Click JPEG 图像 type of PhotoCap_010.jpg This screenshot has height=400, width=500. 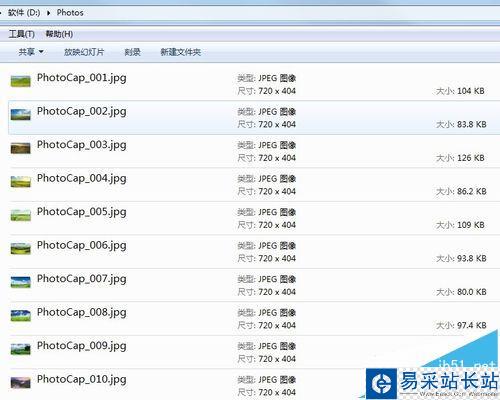277,380
